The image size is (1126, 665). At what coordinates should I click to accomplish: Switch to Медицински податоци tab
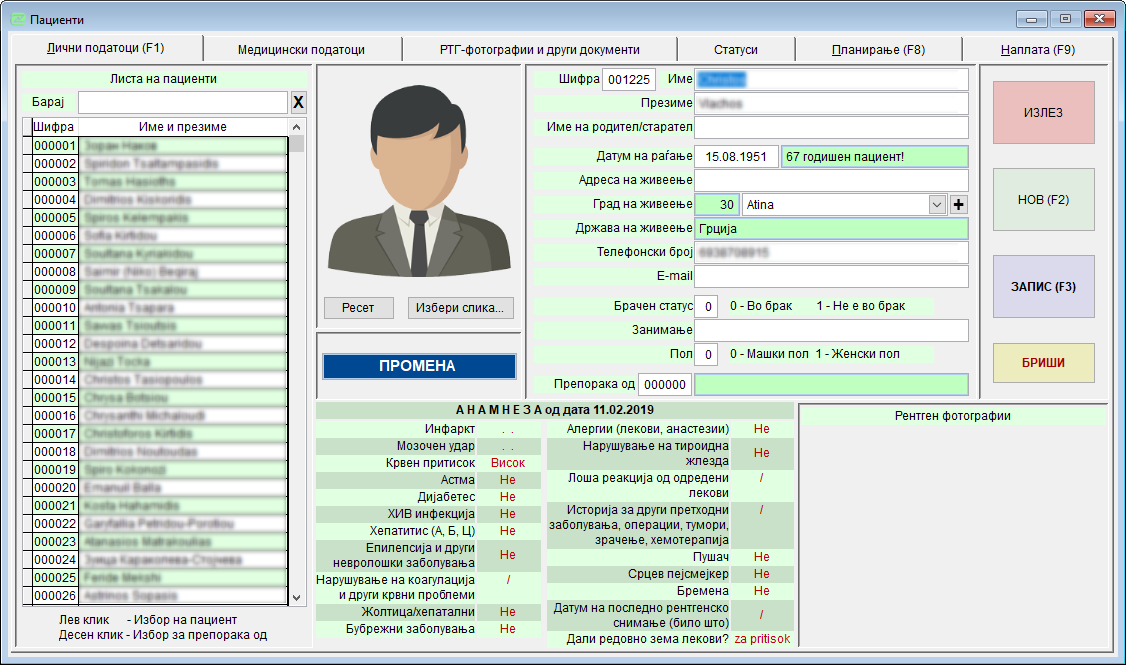tap(301, 49)
